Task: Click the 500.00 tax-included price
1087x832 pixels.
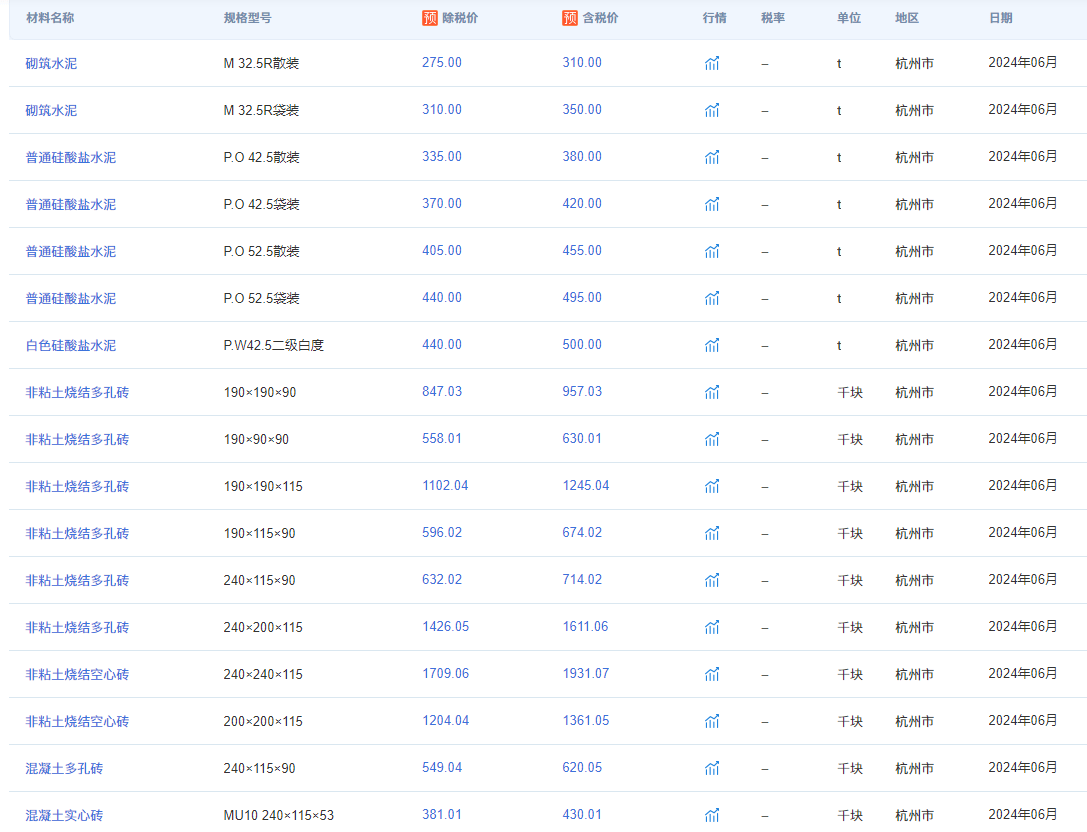Action: pos(582,345)
